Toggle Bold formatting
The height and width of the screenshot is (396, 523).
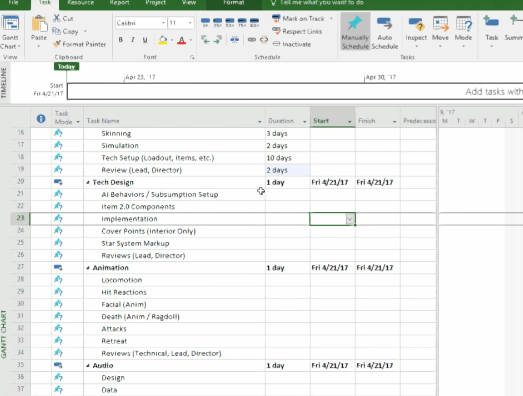coord(121,40)
